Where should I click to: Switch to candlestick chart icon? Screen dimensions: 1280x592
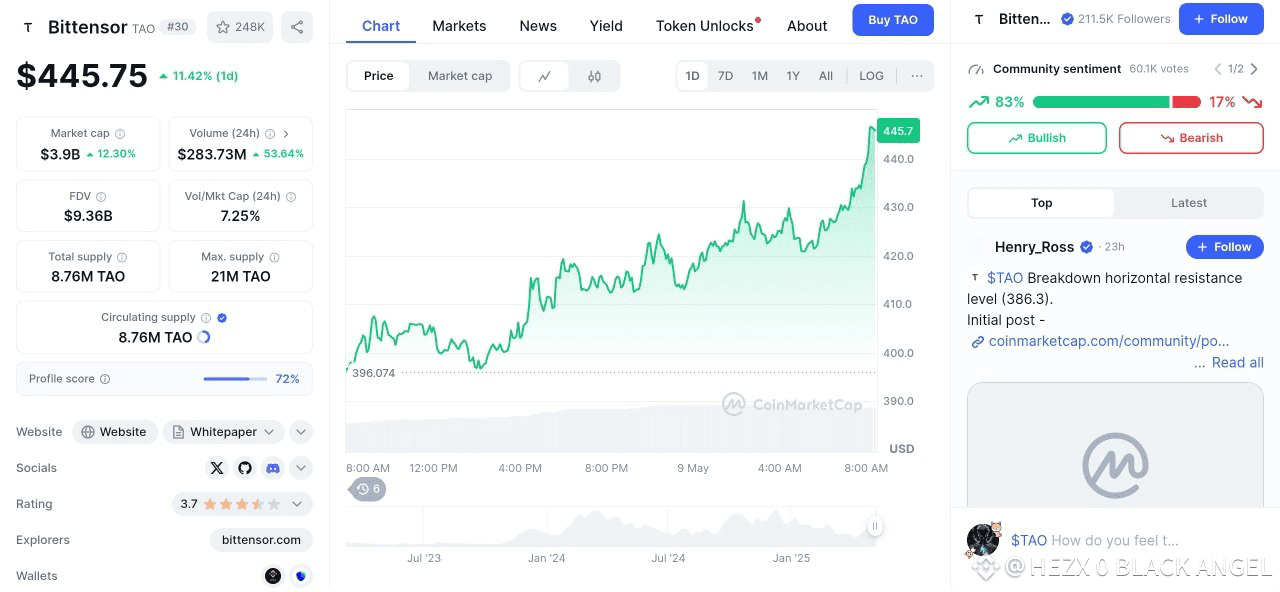coord(595,76)
